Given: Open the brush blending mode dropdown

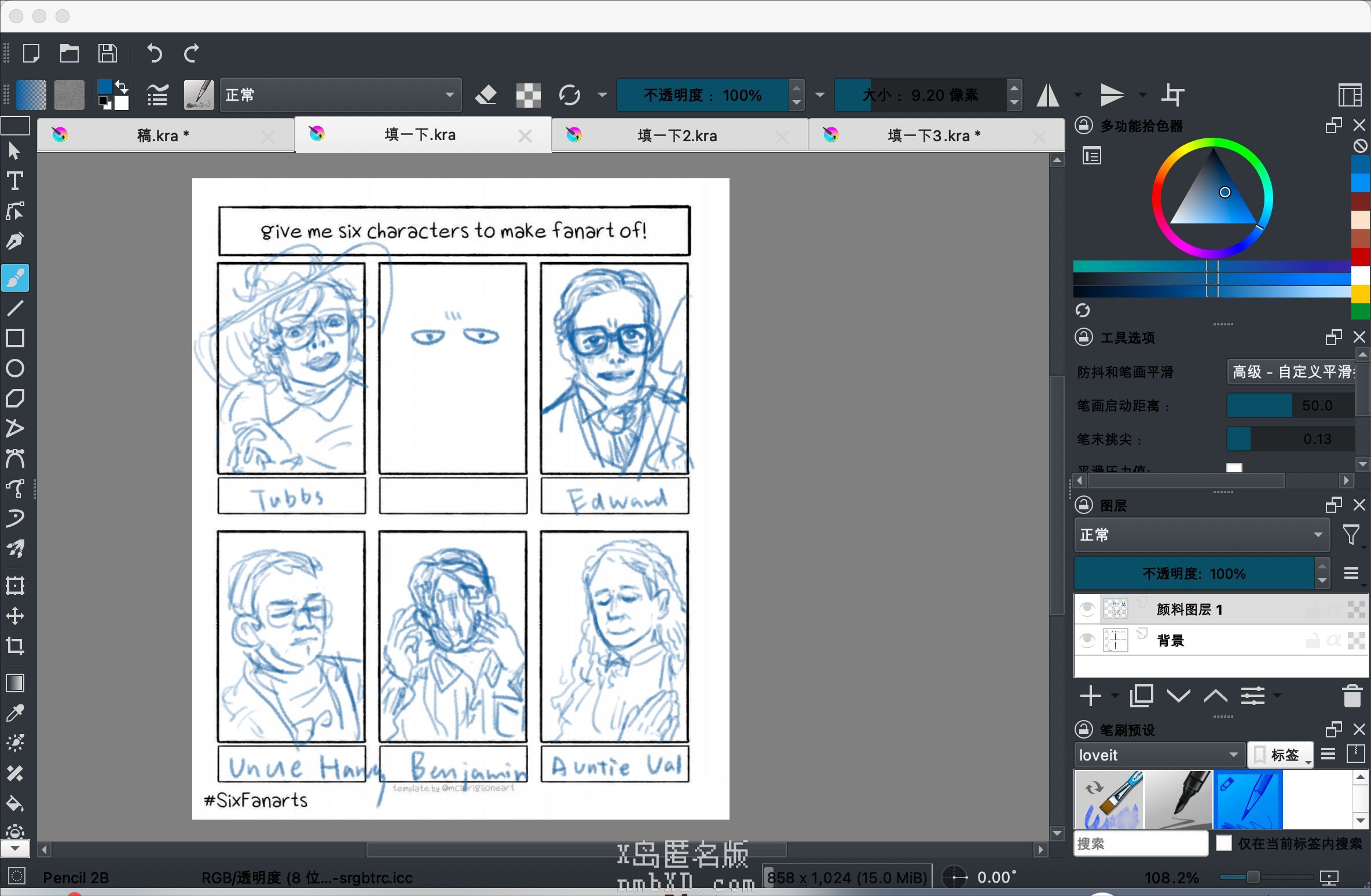Looking at the screenshot, I should tap(340, 95).
